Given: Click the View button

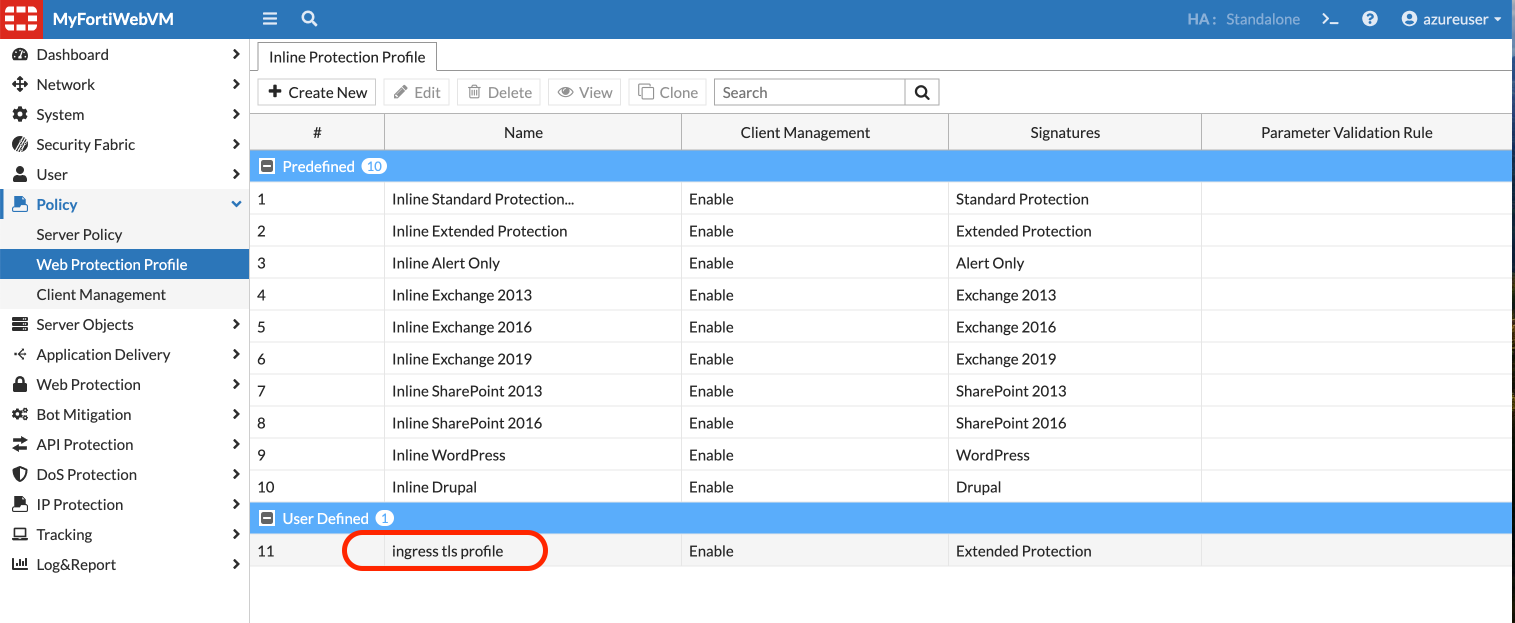Looking at the screenshot, I should pyautogui.click(x=585, y=92).
